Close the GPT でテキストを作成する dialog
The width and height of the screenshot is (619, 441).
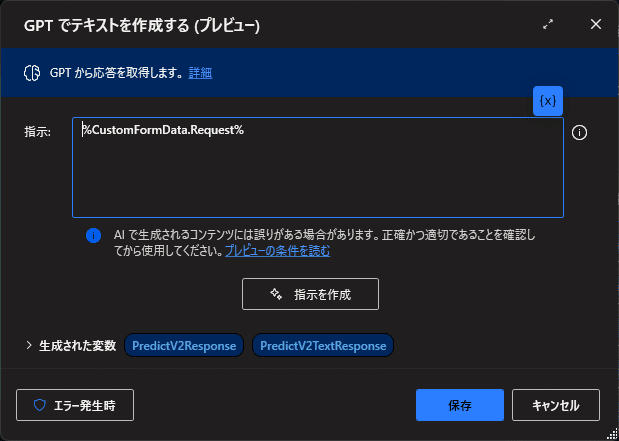(x=596, y=24)
